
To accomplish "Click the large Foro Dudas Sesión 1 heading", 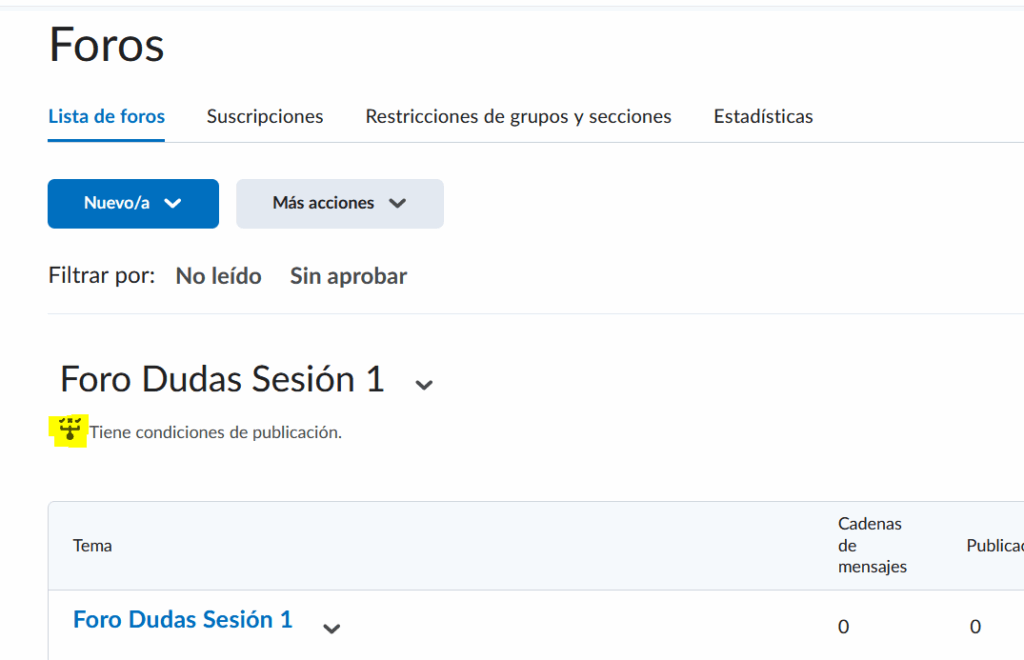I will [222, 380].
